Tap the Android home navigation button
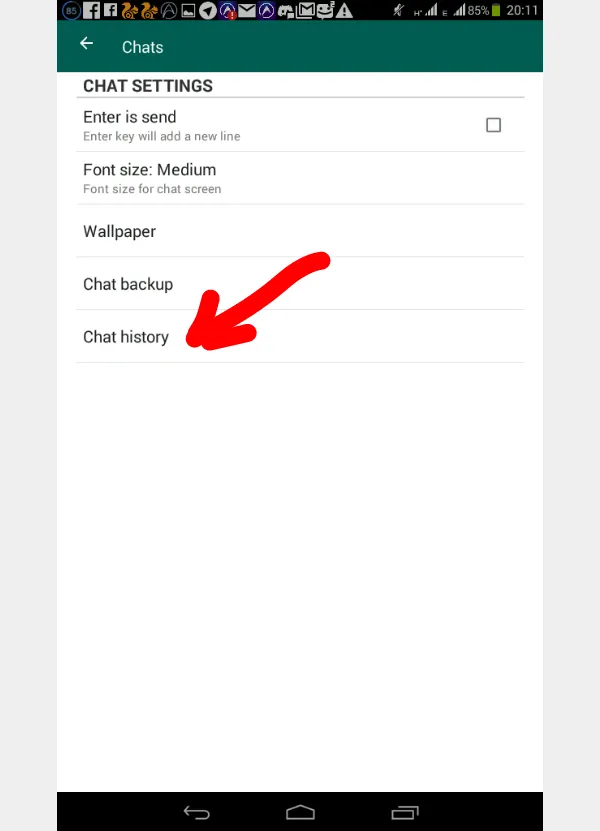Image resolution: width=600 pixels, height=831 pixels. [300, 812]
